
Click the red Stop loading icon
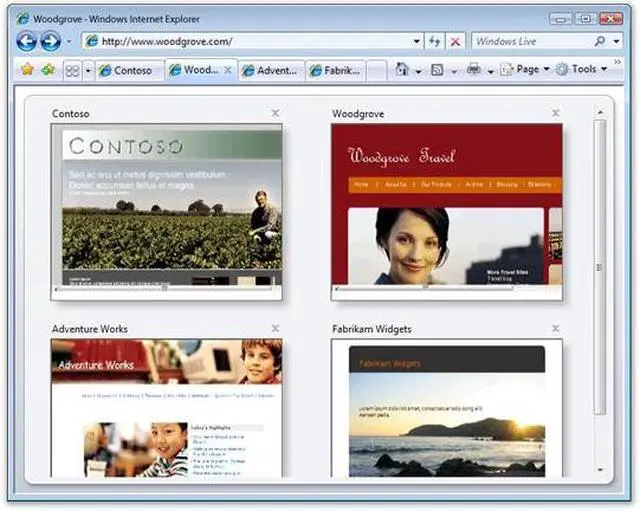456,42
